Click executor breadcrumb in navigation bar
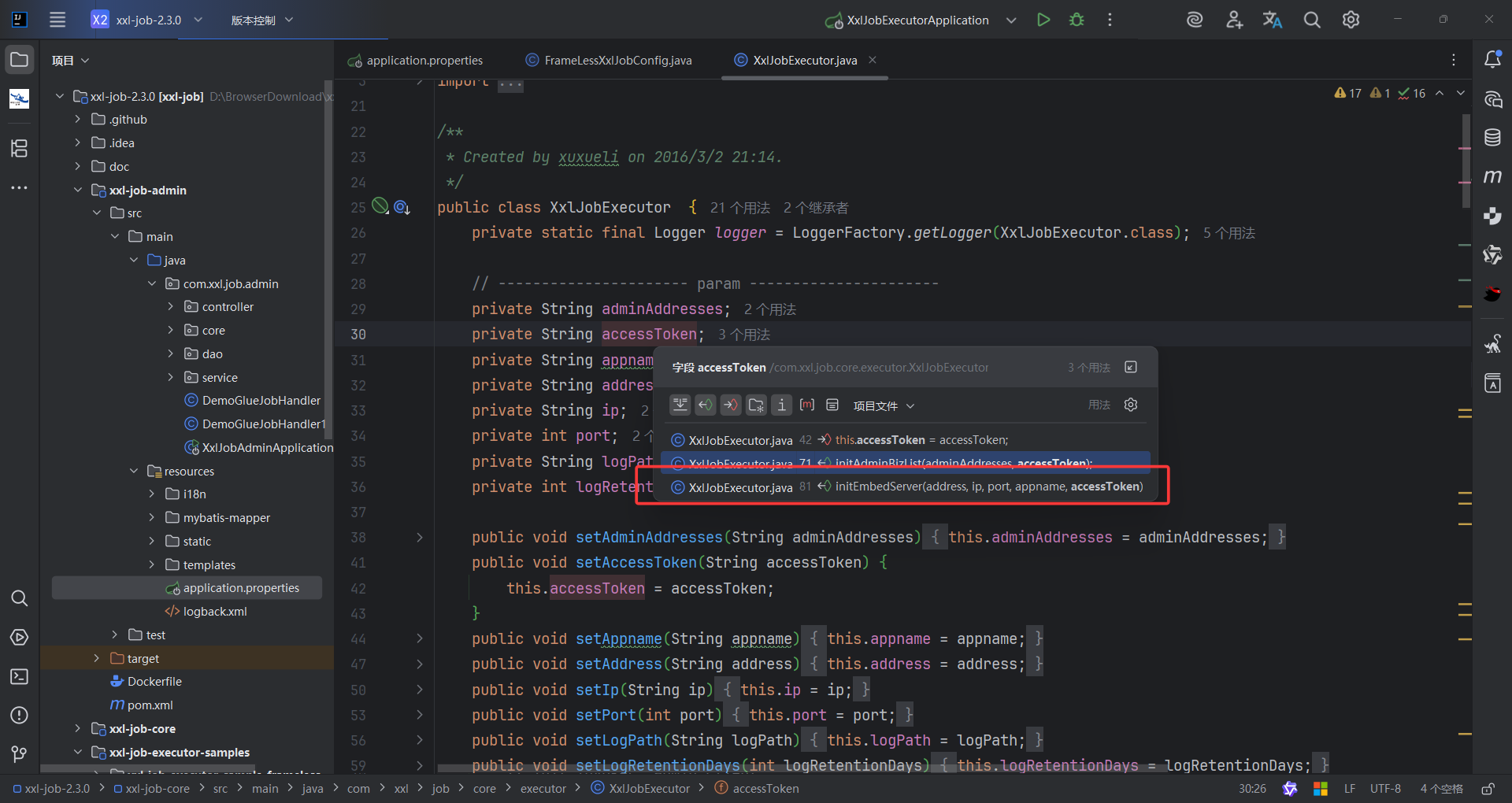The image size is (1512, 803). tap(543, 789)
